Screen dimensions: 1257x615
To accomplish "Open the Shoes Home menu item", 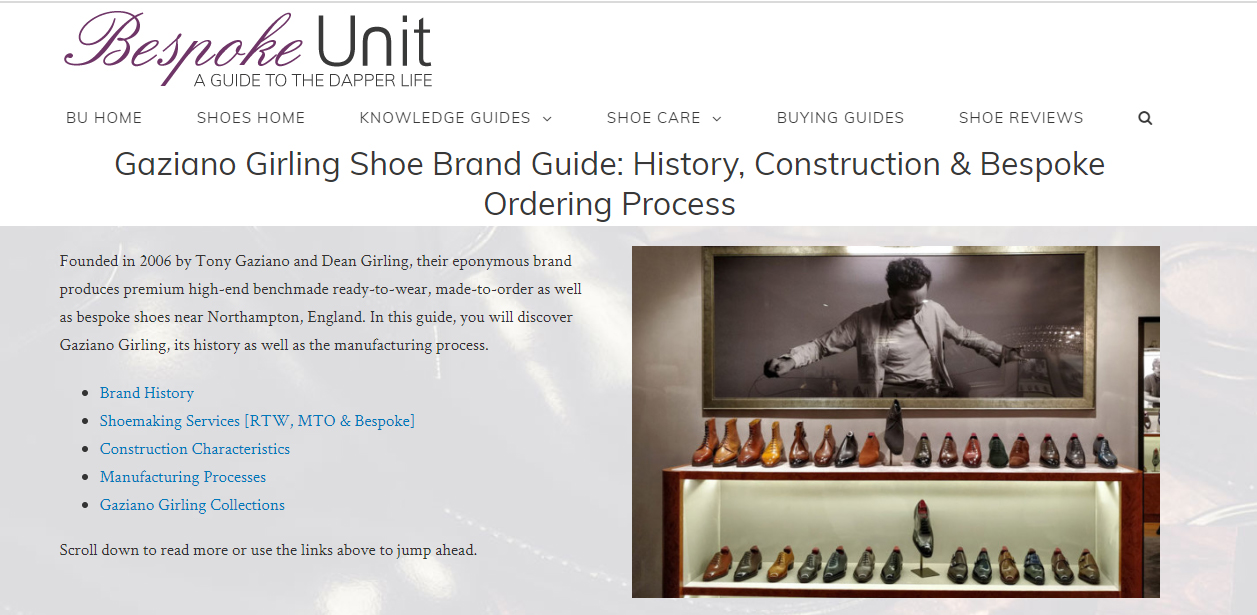I will click(x=251, y=118).
